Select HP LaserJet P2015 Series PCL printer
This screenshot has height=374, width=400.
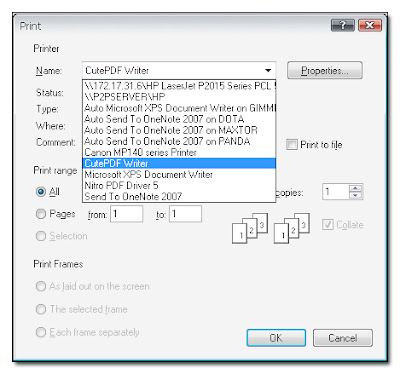click(x=179, y=86)
